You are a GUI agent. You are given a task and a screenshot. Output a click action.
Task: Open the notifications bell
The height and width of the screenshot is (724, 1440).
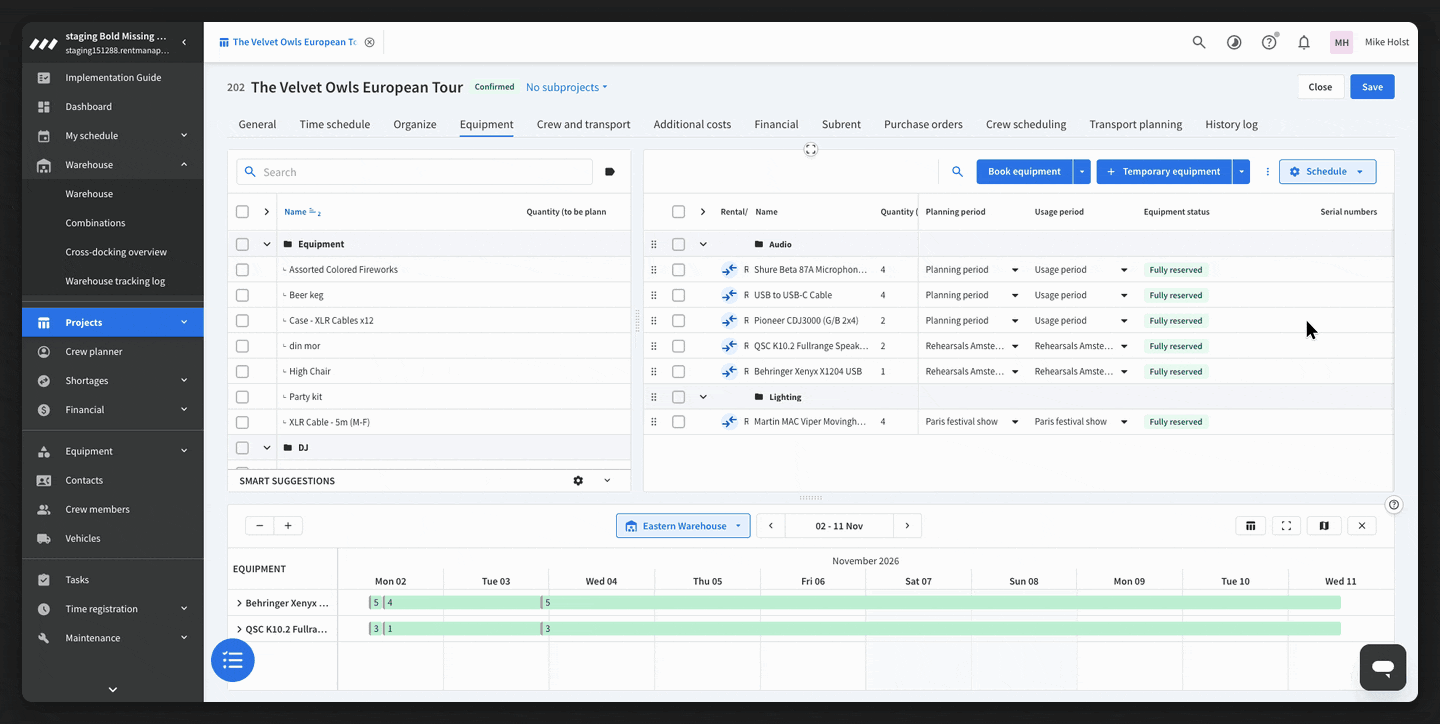pyautogui.click(x=1304, y=42)
